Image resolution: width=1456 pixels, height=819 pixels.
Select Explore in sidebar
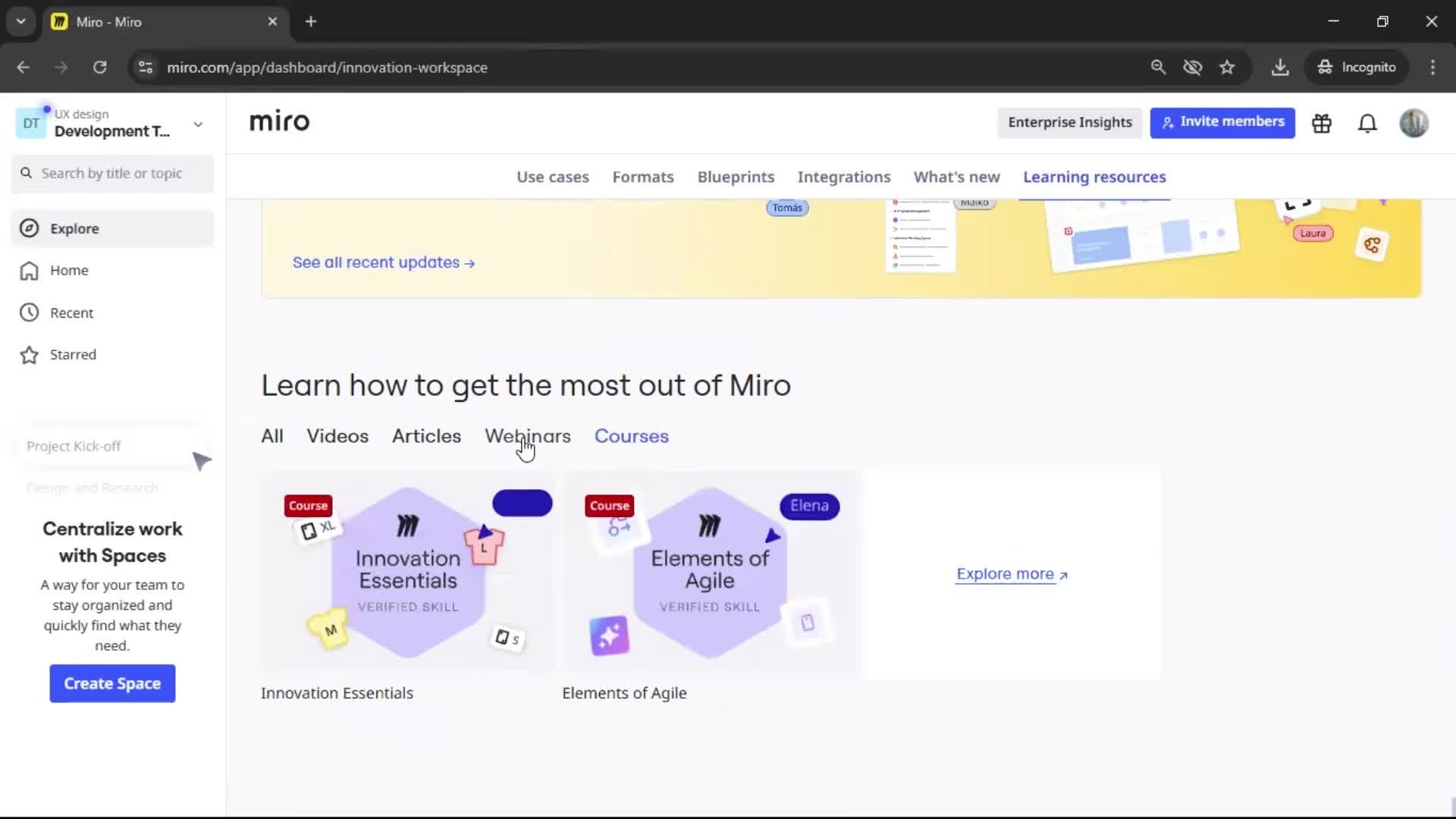click(112, 228)
